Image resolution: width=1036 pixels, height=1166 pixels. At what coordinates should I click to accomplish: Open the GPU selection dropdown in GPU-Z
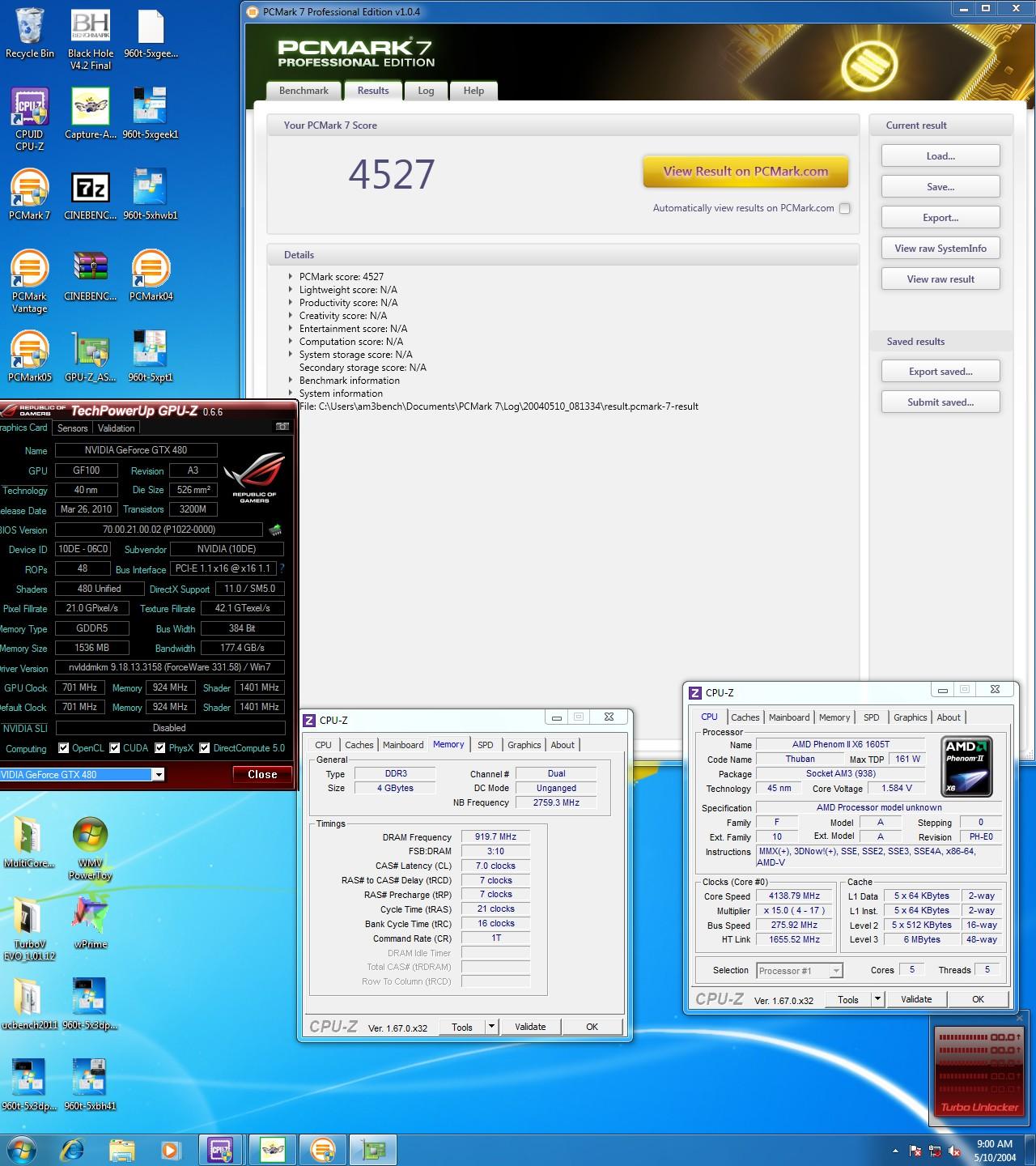(x=159, y=775)
